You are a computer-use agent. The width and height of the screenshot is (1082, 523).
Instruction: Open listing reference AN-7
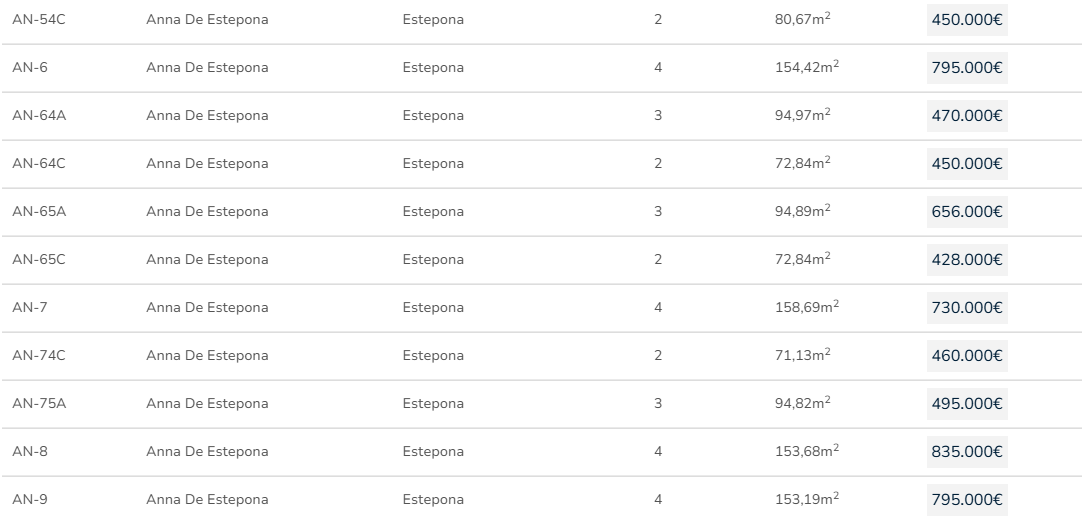tap(29, 308)
